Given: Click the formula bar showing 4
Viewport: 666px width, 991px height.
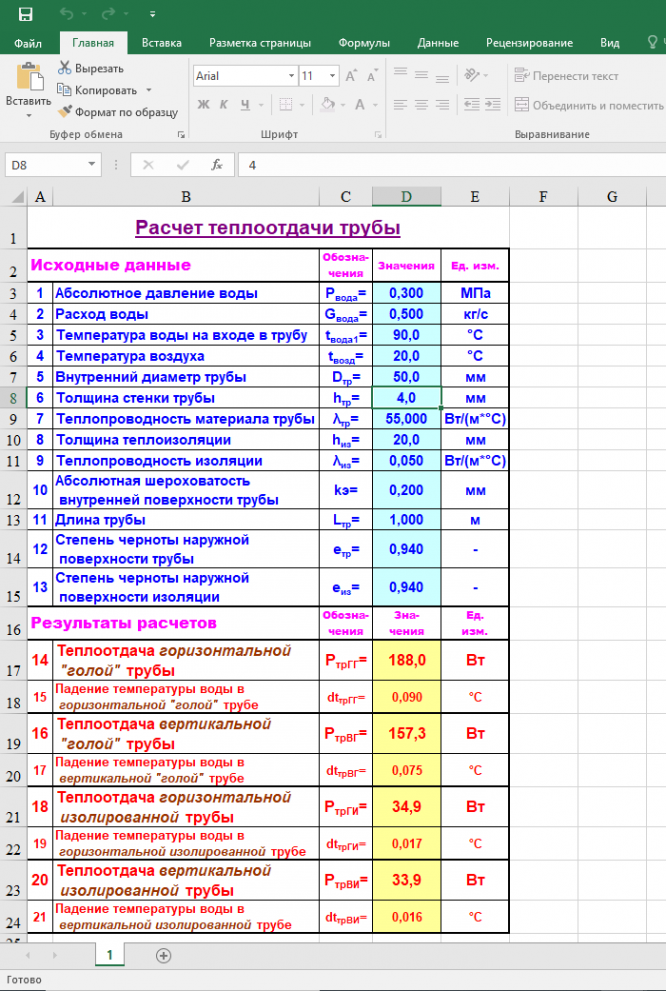Looking at the screenshot, I should coord(451,165).
